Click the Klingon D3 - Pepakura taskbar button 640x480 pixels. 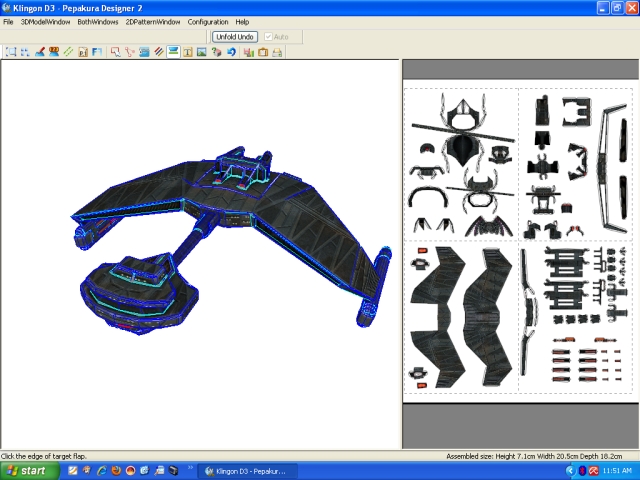point(247,471)
